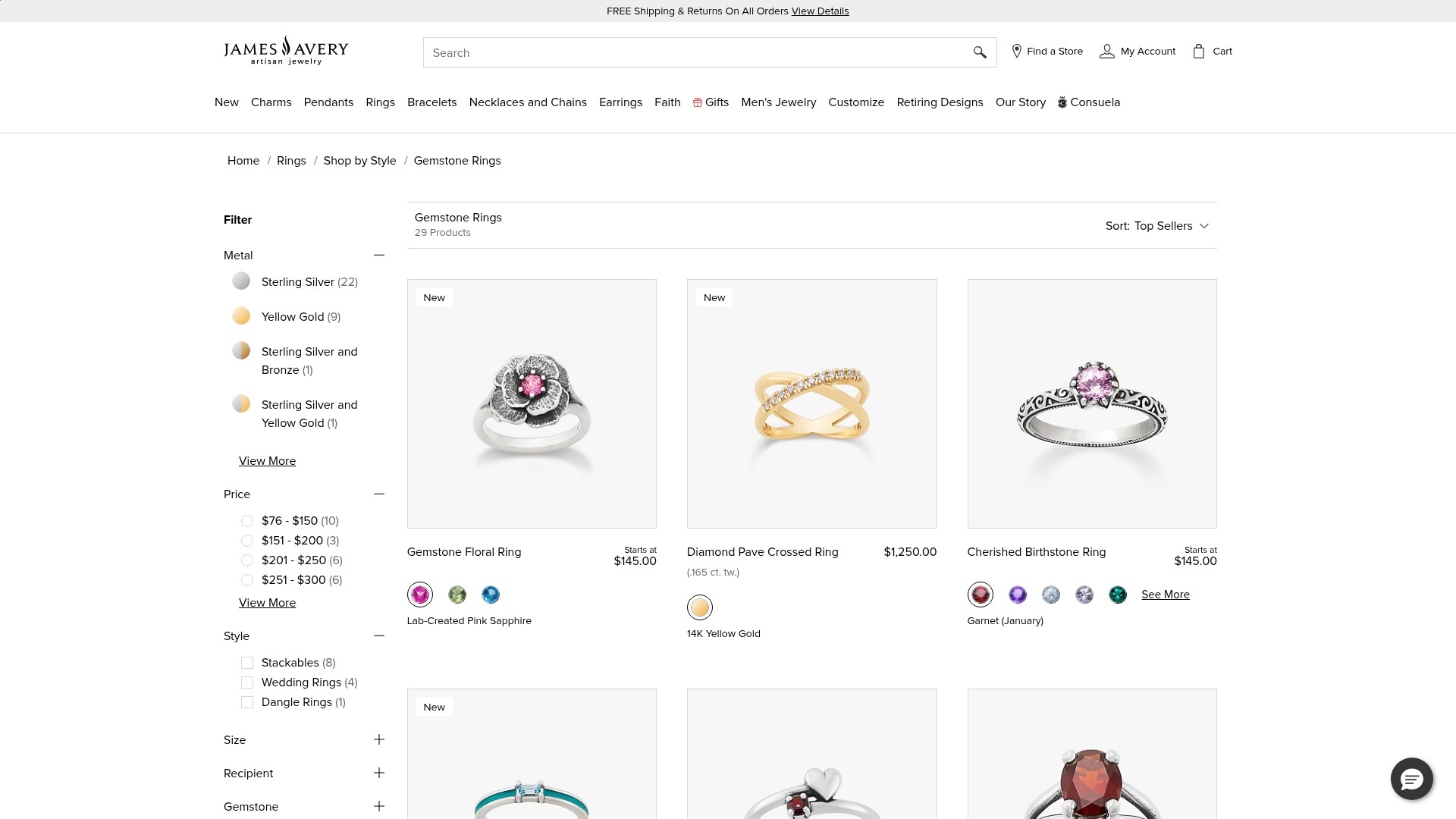Expand the Gemstone filter section
This screenshot has width=1456, height=819.
click(379, 807)
